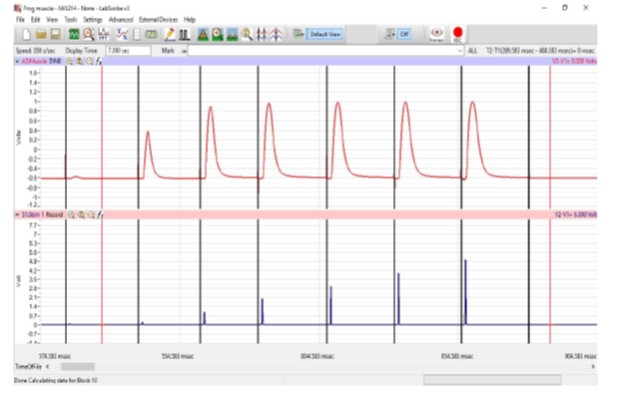This screenshot has height=393, width=620.
Task: Click the Marks pencil icon
Action: click(170, 34)
